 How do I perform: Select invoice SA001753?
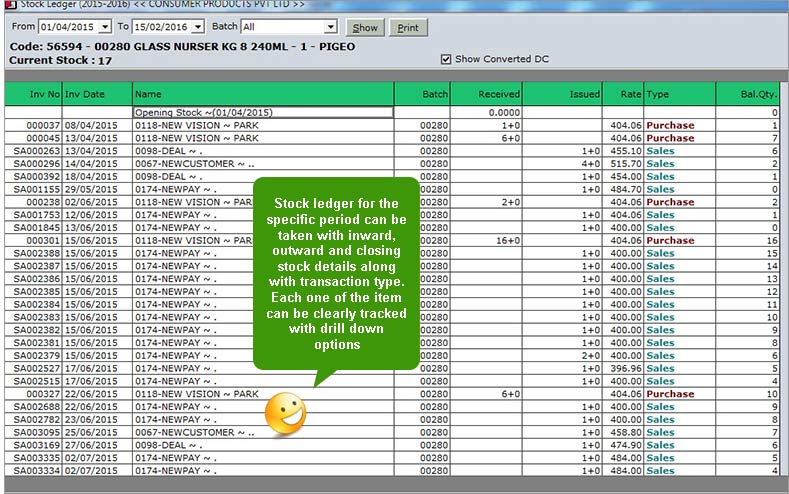(37, 215)
